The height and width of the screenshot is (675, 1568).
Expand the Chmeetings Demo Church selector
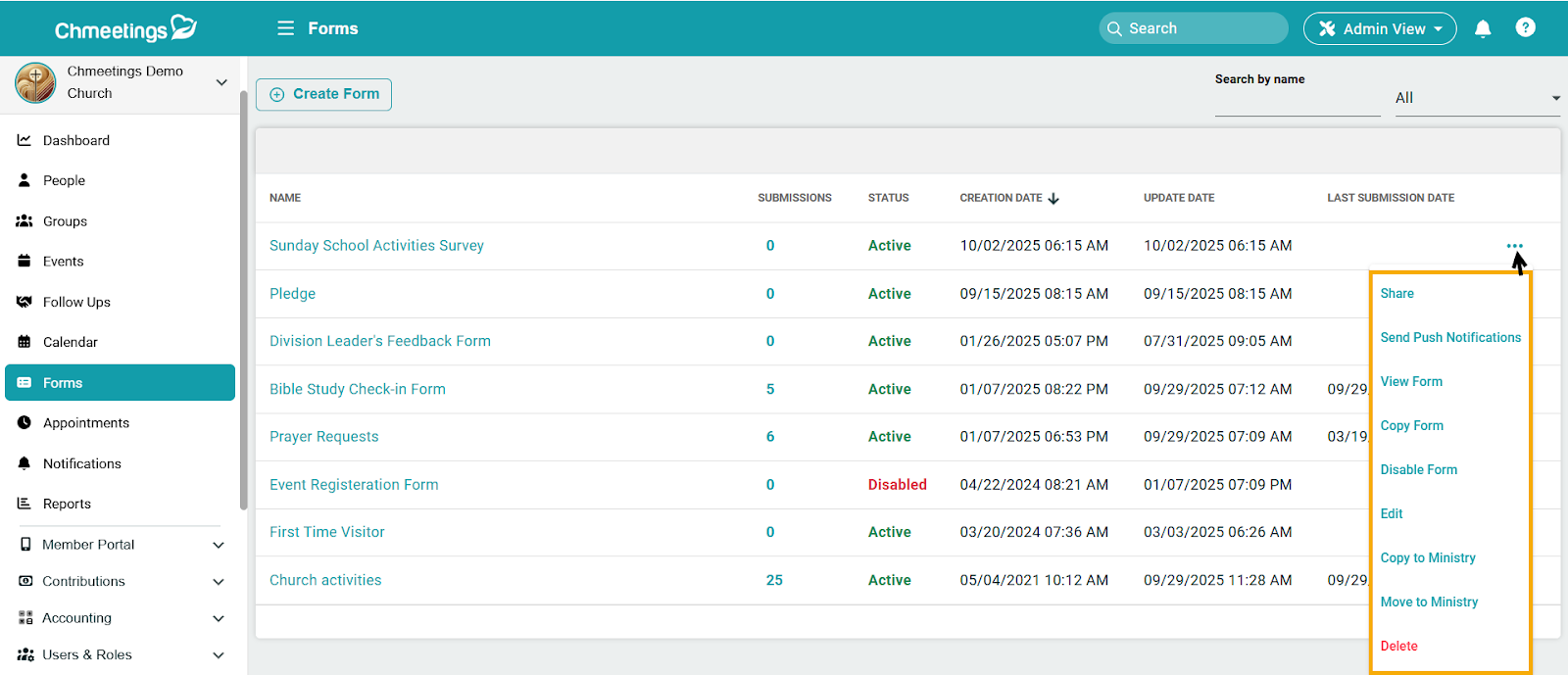coord(221,82)
